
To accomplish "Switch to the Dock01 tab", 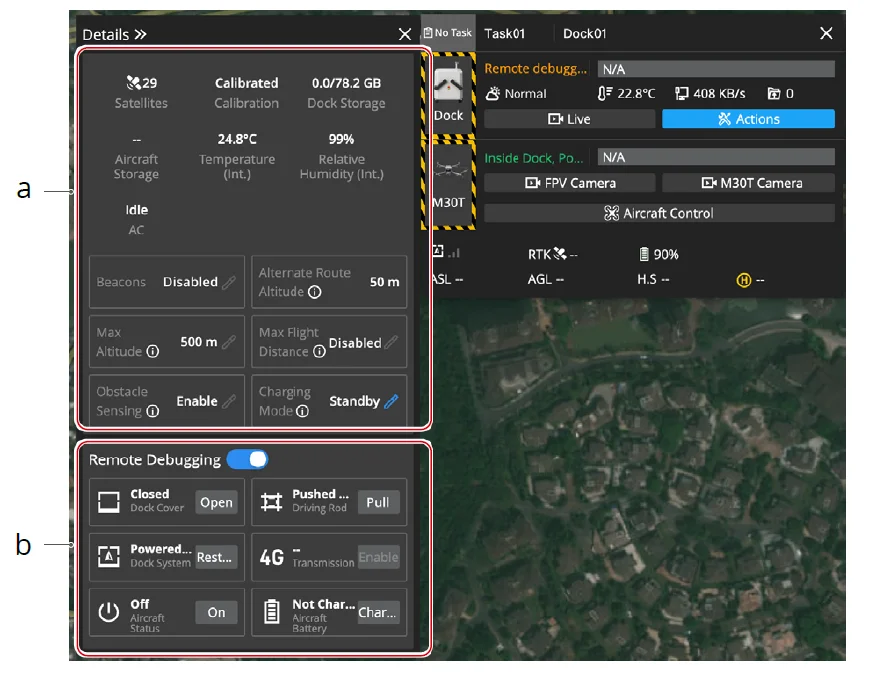I will pos(585,32).
